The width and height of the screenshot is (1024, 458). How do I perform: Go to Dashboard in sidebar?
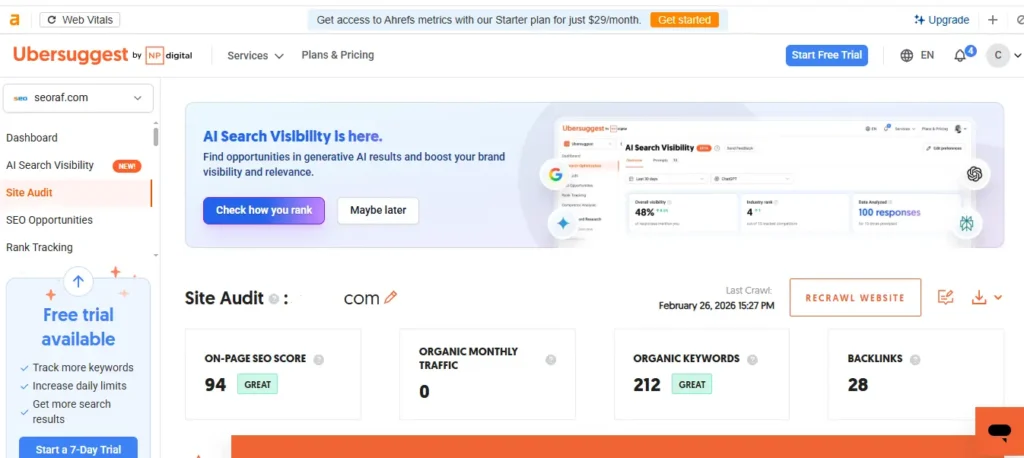31,138
